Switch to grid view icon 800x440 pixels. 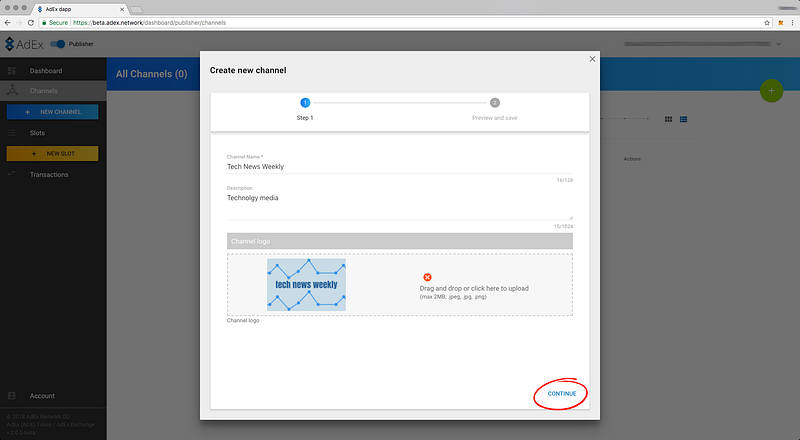click(668, 119)
